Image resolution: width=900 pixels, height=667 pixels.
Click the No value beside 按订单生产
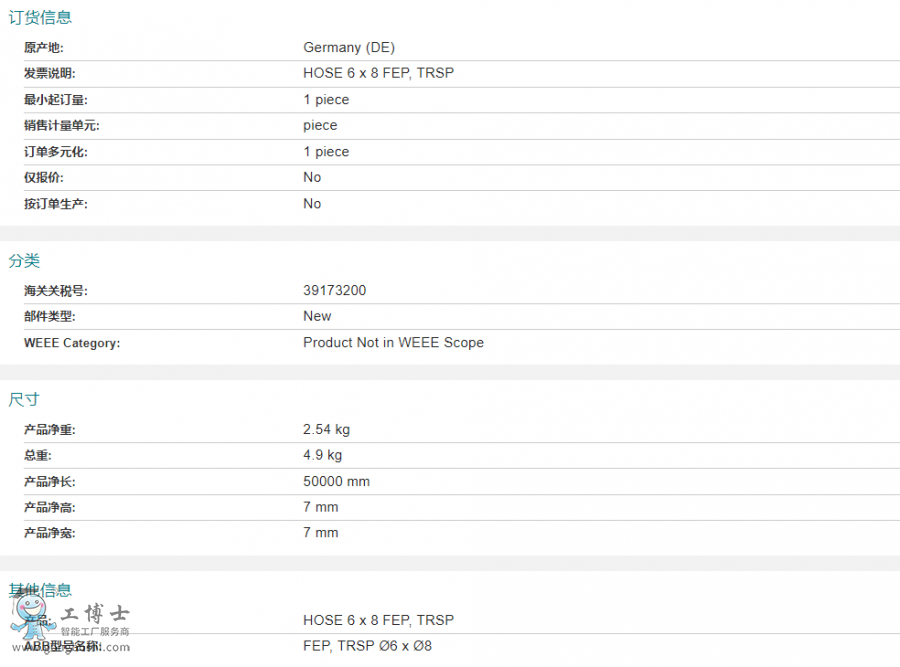[x=312, y=203]
